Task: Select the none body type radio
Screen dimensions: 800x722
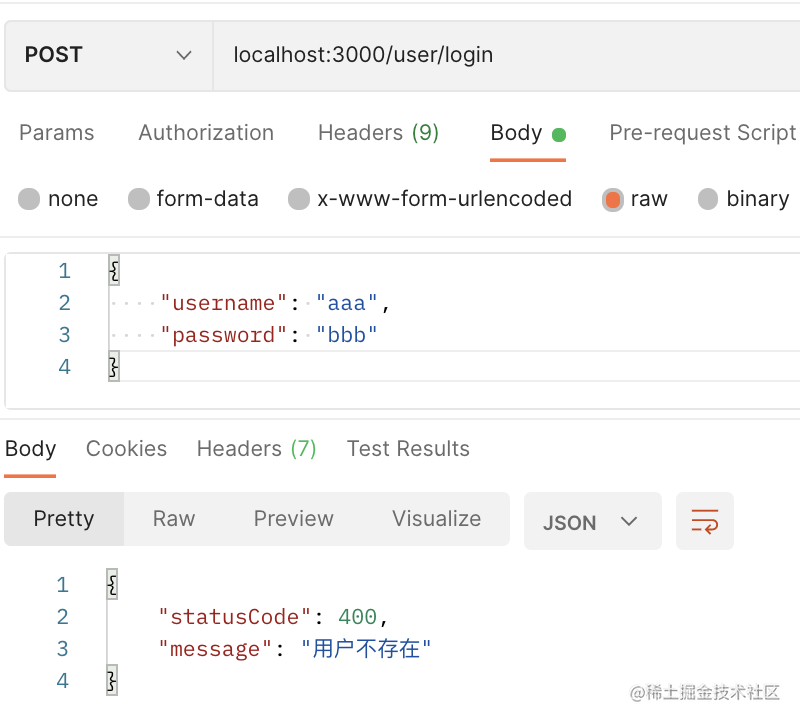Action: coord(30,199)
